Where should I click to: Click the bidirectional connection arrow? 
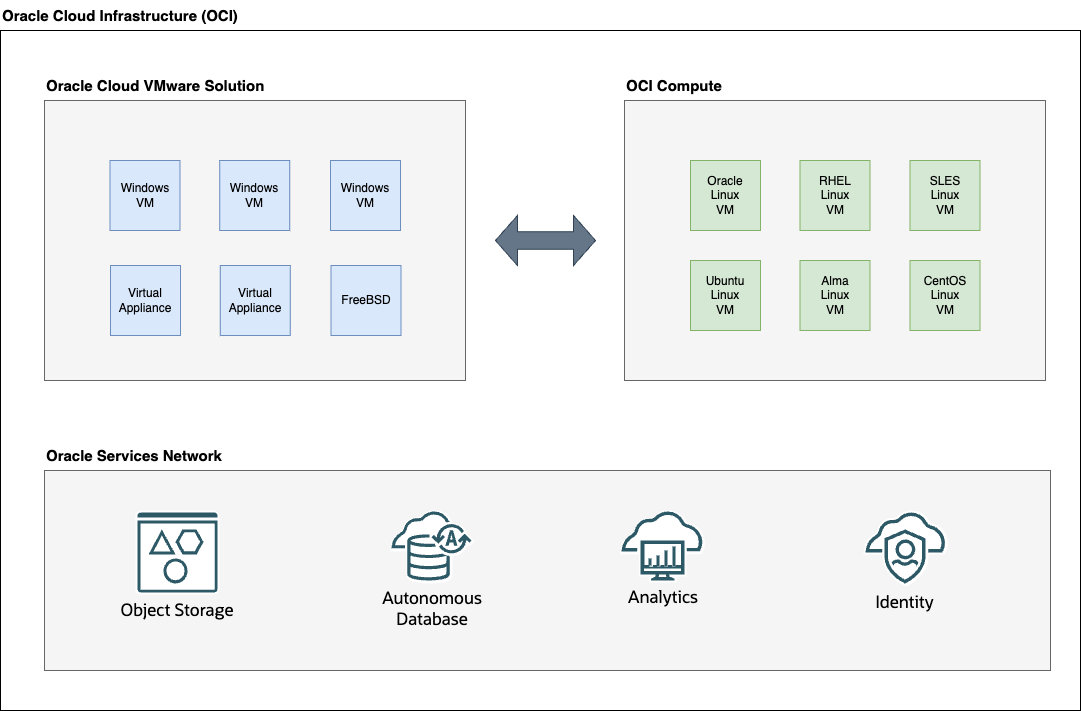pos(543,240)
